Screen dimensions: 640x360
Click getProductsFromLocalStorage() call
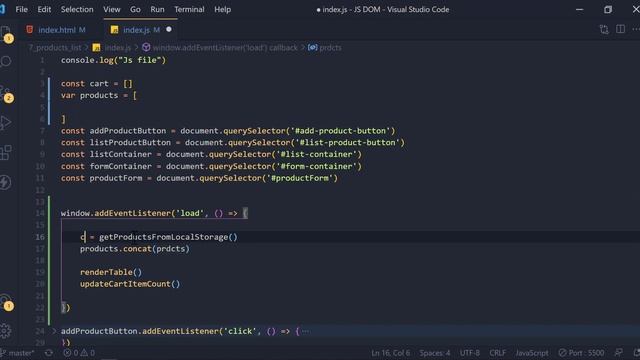[x=168, y=237]
